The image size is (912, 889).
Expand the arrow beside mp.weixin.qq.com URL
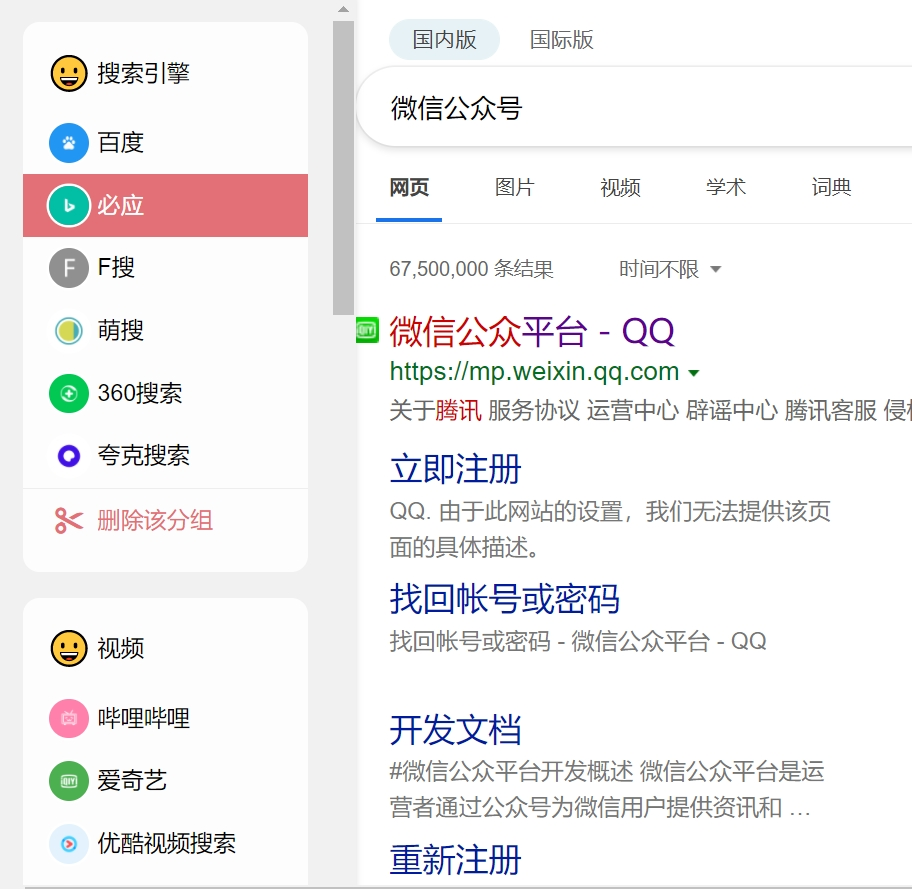point(694,372)
